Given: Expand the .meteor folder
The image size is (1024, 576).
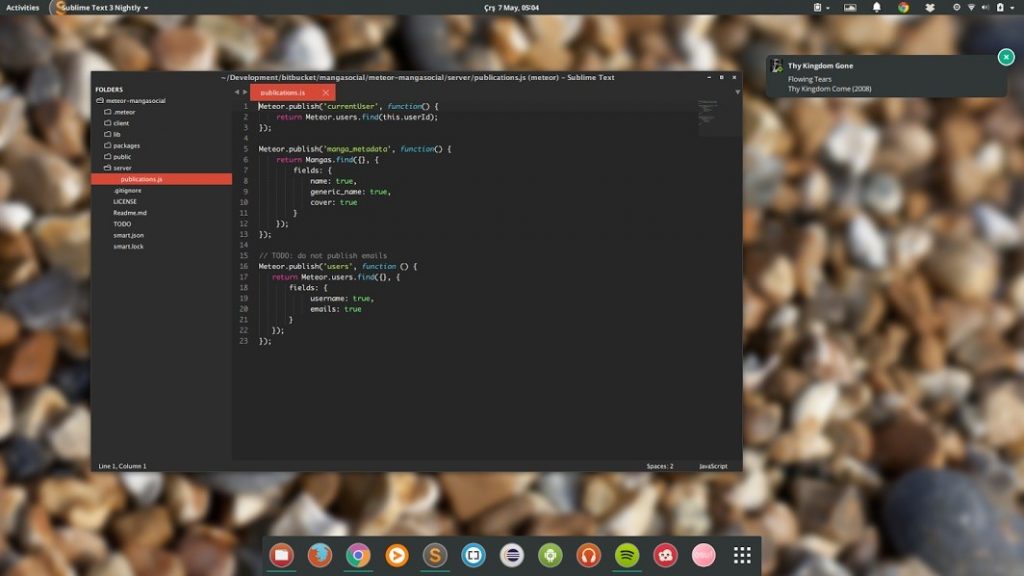Looking at the screenshot, I should pos(123,112).
